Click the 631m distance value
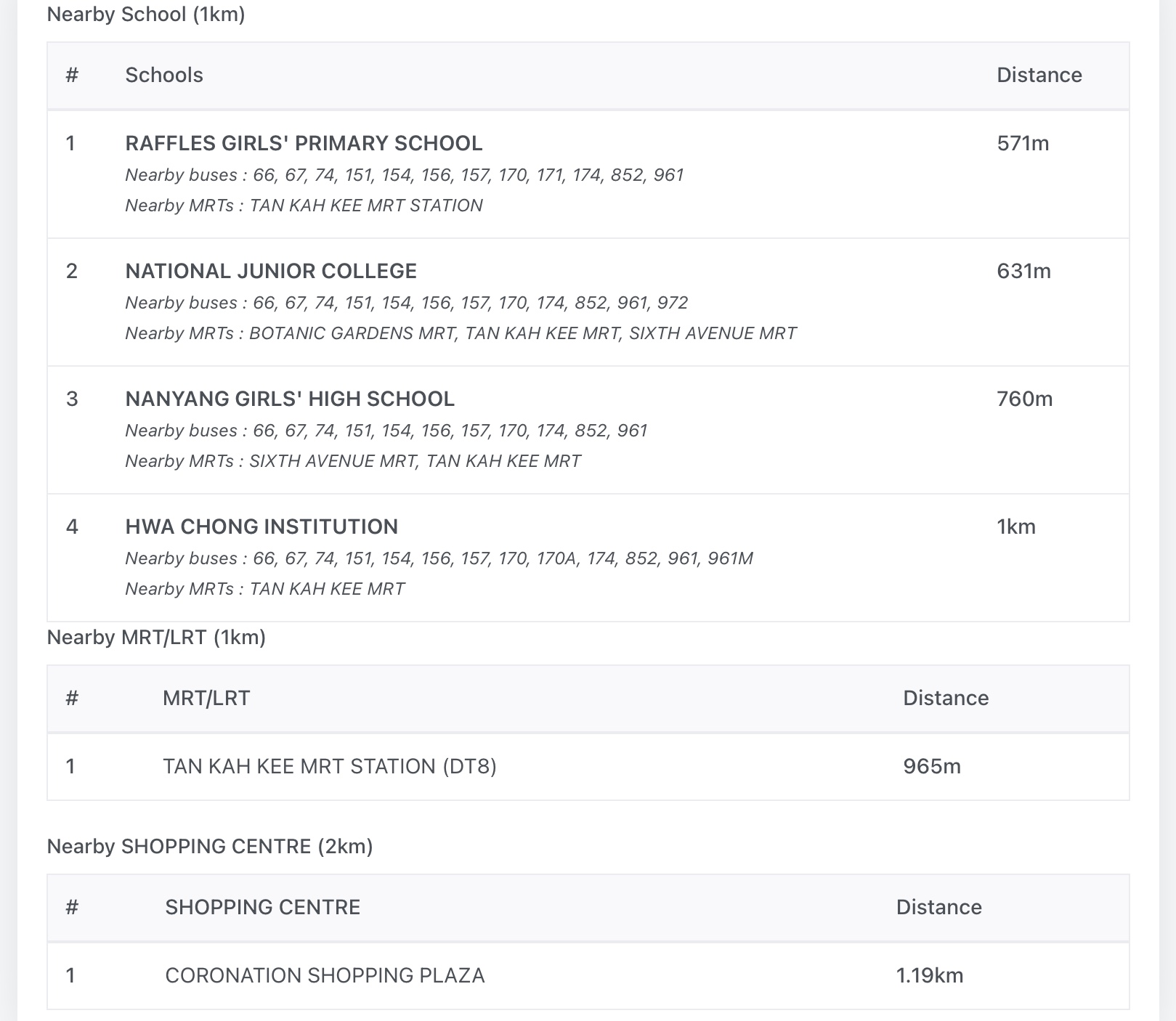This screenshot has width=1176, height=1021. [x=1023, y=271]
